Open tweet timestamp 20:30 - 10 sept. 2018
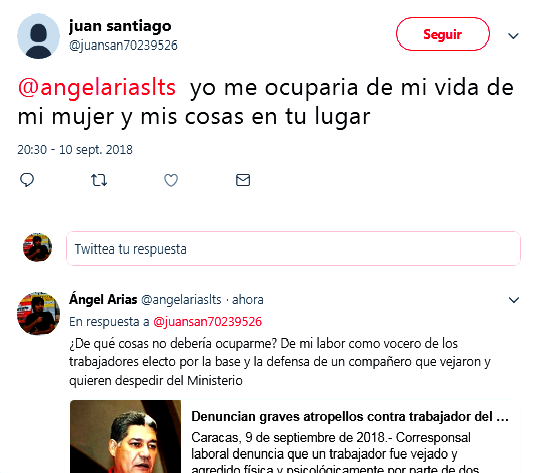This screenshot has height=473, width=543. [75, 150]
